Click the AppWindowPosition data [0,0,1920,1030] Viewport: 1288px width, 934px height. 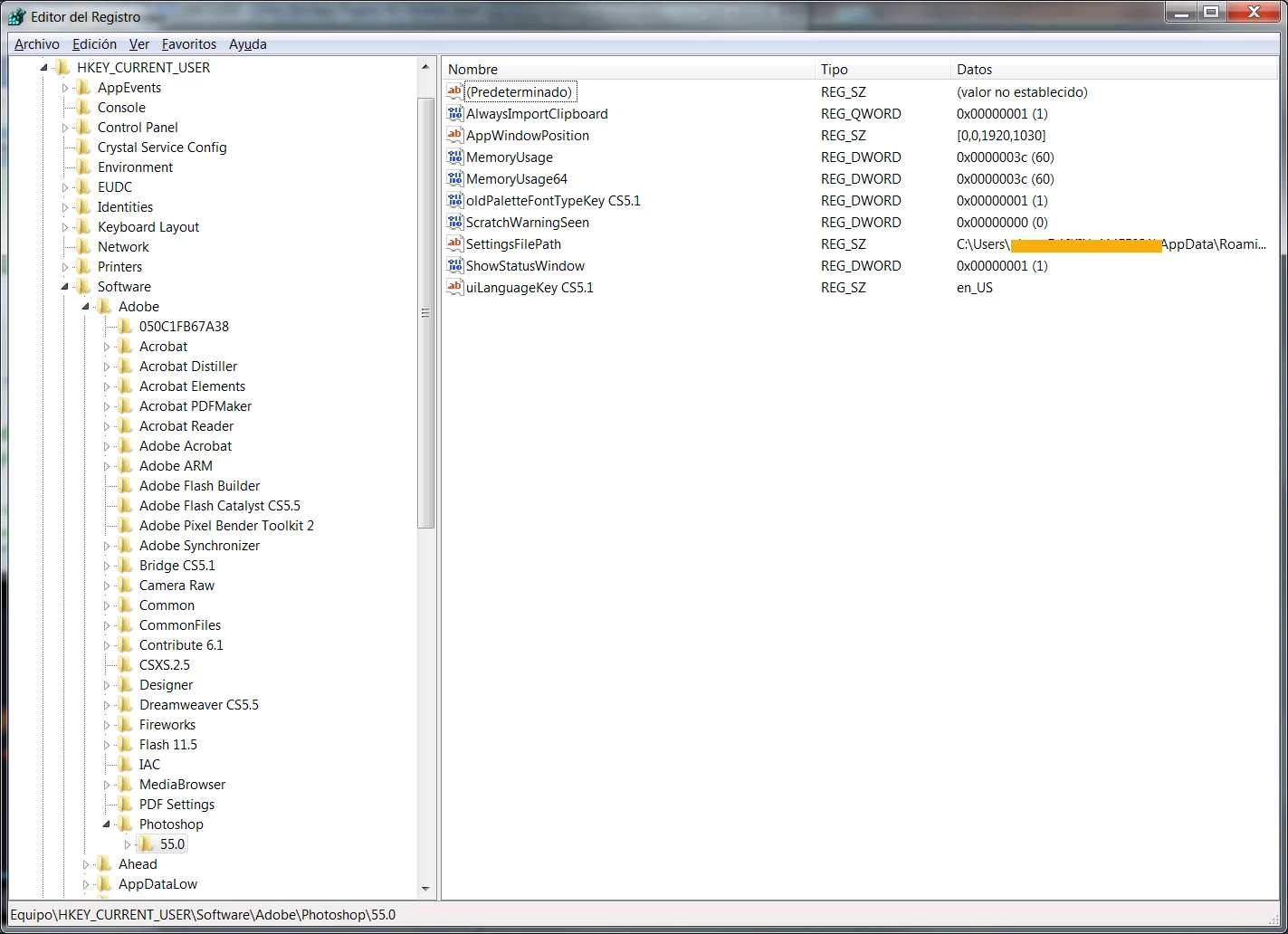[1001, 136]
